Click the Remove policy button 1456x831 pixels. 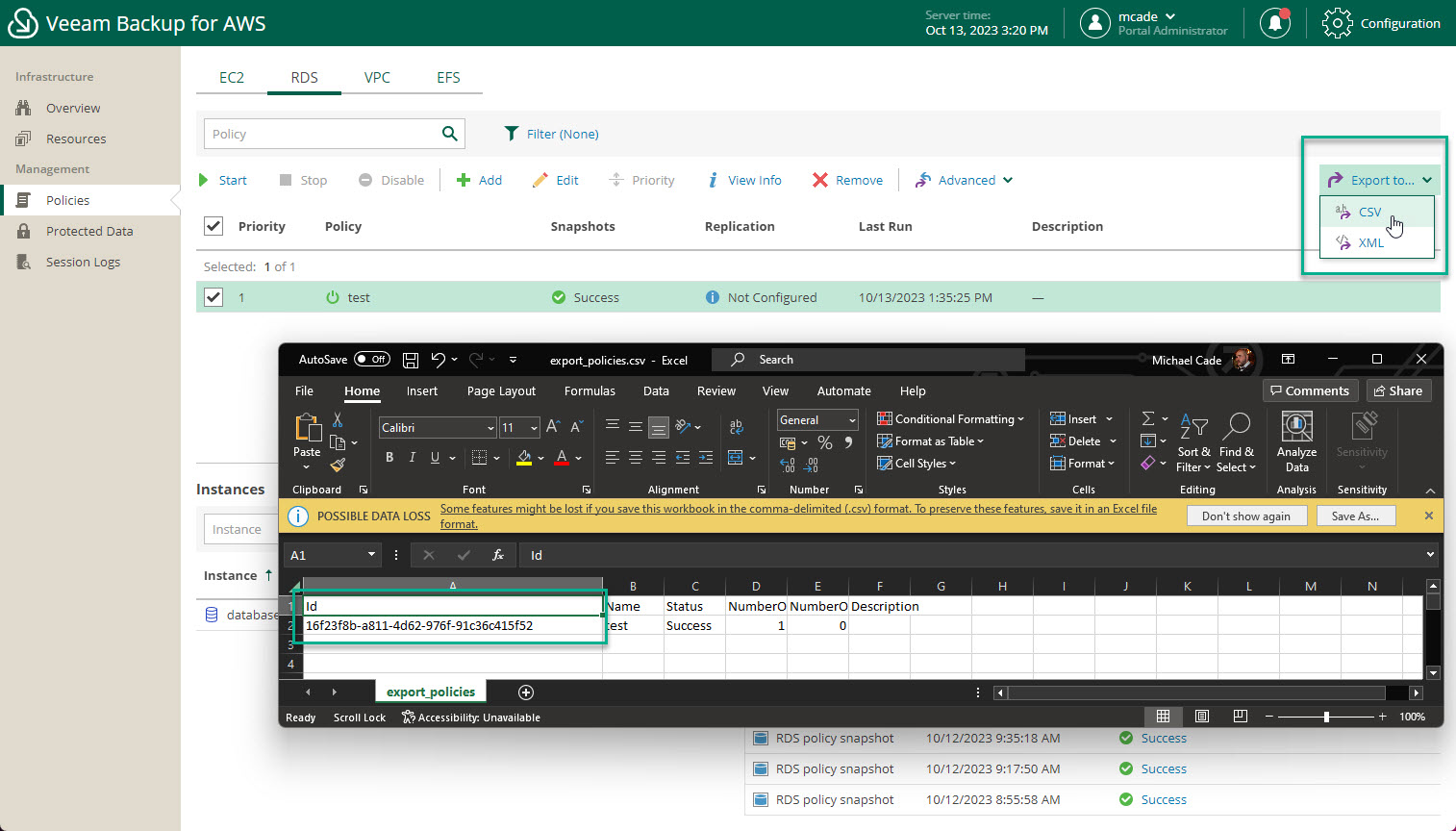847,180
